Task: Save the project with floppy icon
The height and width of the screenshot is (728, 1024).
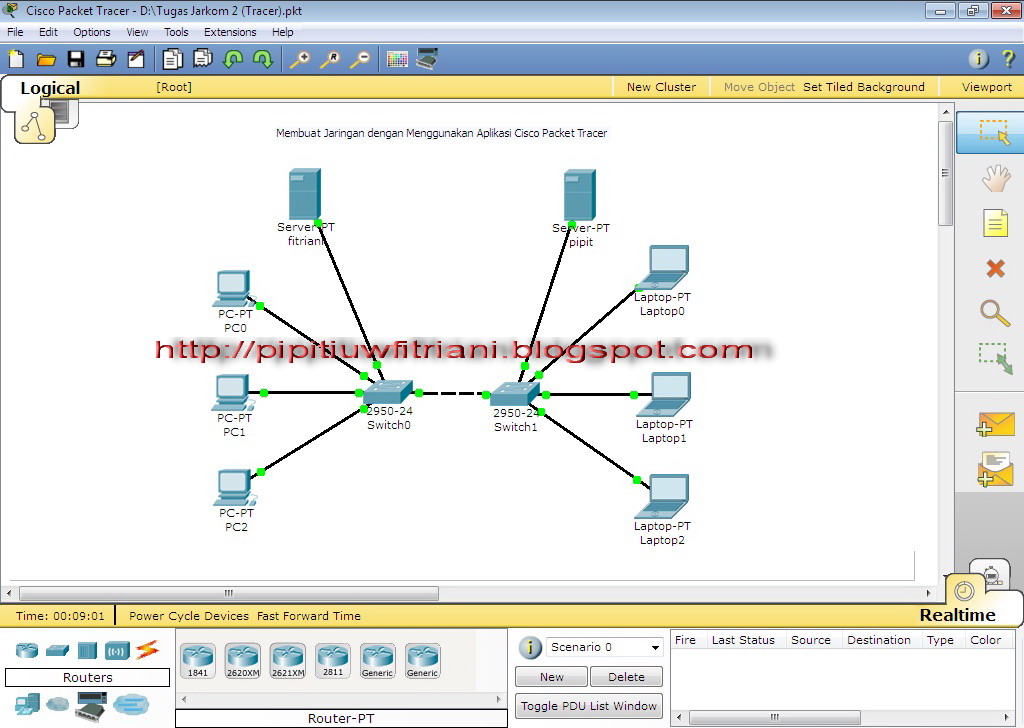Action: [x=76, y=59]
